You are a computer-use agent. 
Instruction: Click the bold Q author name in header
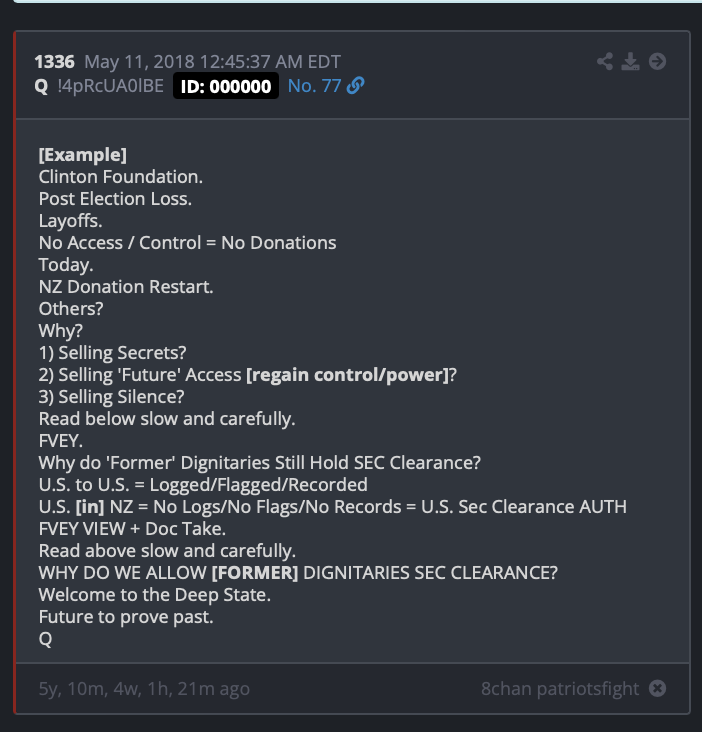(42, 86)
